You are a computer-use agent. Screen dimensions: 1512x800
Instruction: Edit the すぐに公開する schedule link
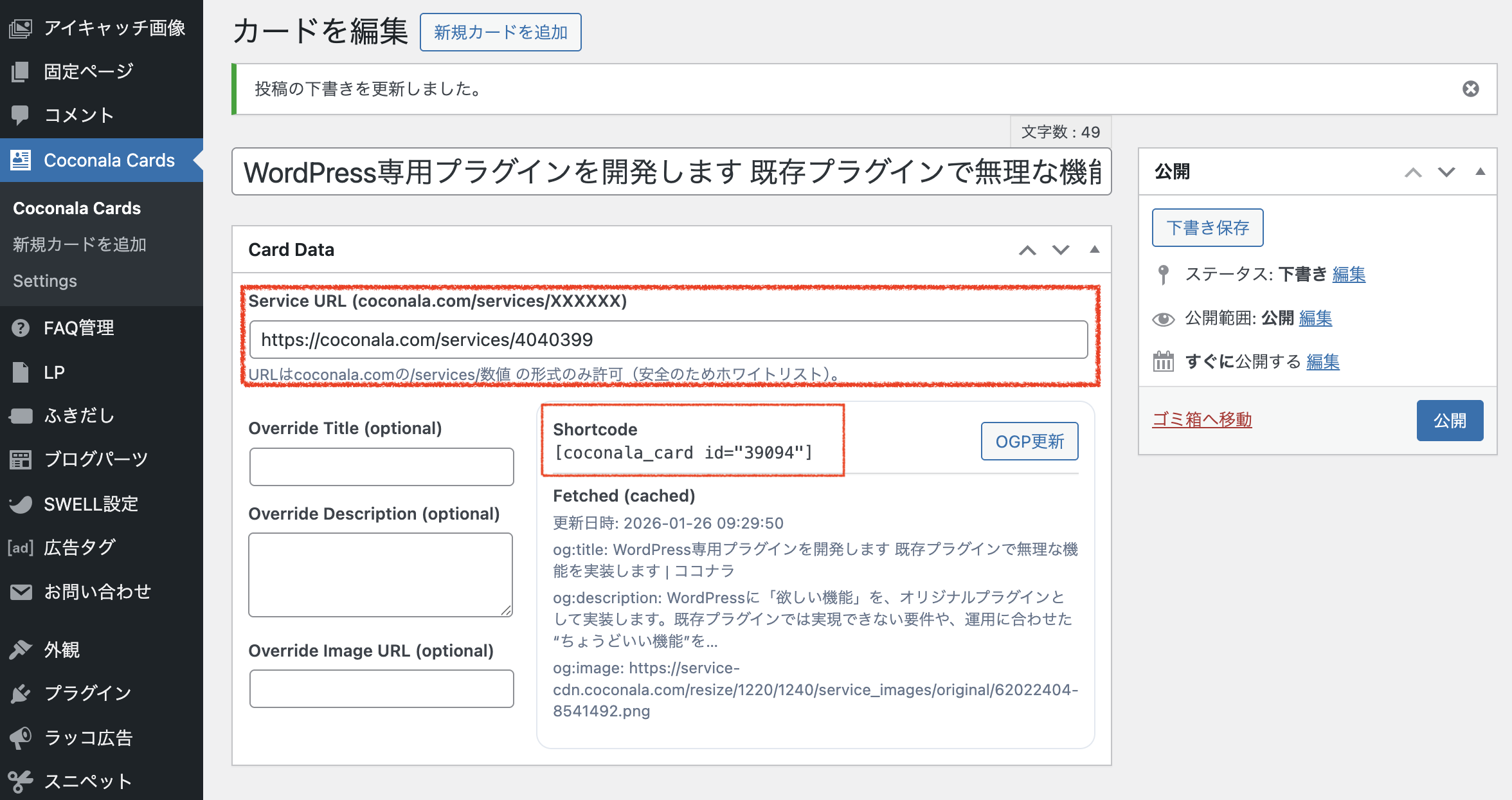point(1323,362)
